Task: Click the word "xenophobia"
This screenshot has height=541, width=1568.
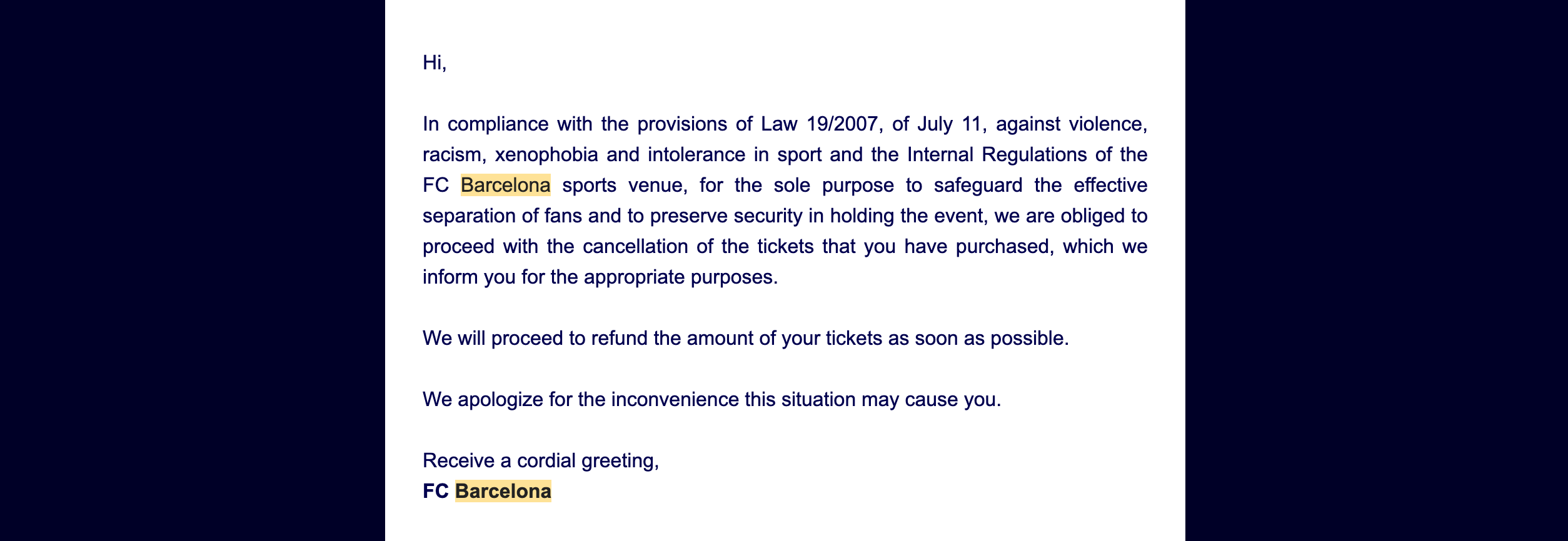Action: click(546, 155)
